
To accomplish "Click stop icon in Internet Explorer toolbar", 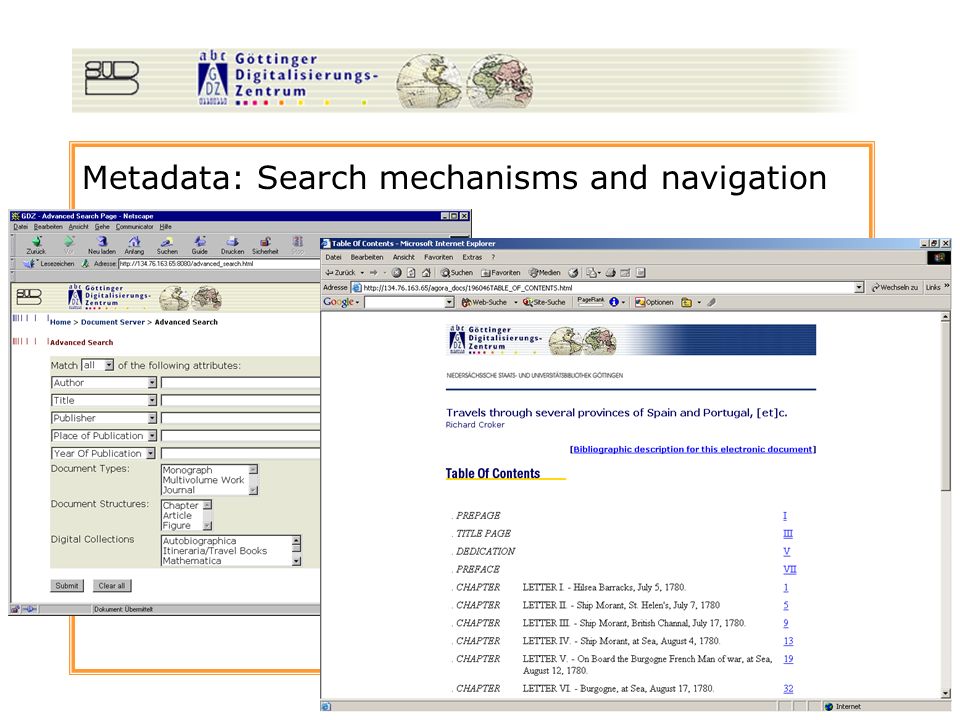I will [x=397, y=272].
